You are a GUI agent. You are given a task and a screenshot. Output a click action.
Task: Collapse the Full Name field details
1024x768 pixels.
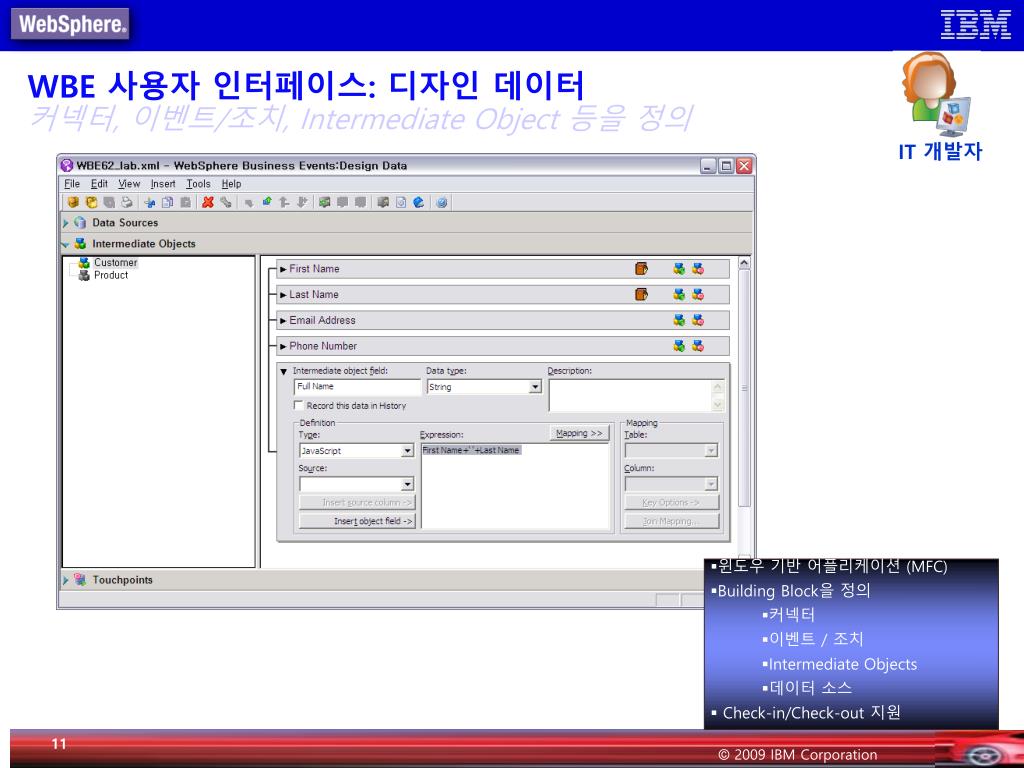[x=283, y=372]
